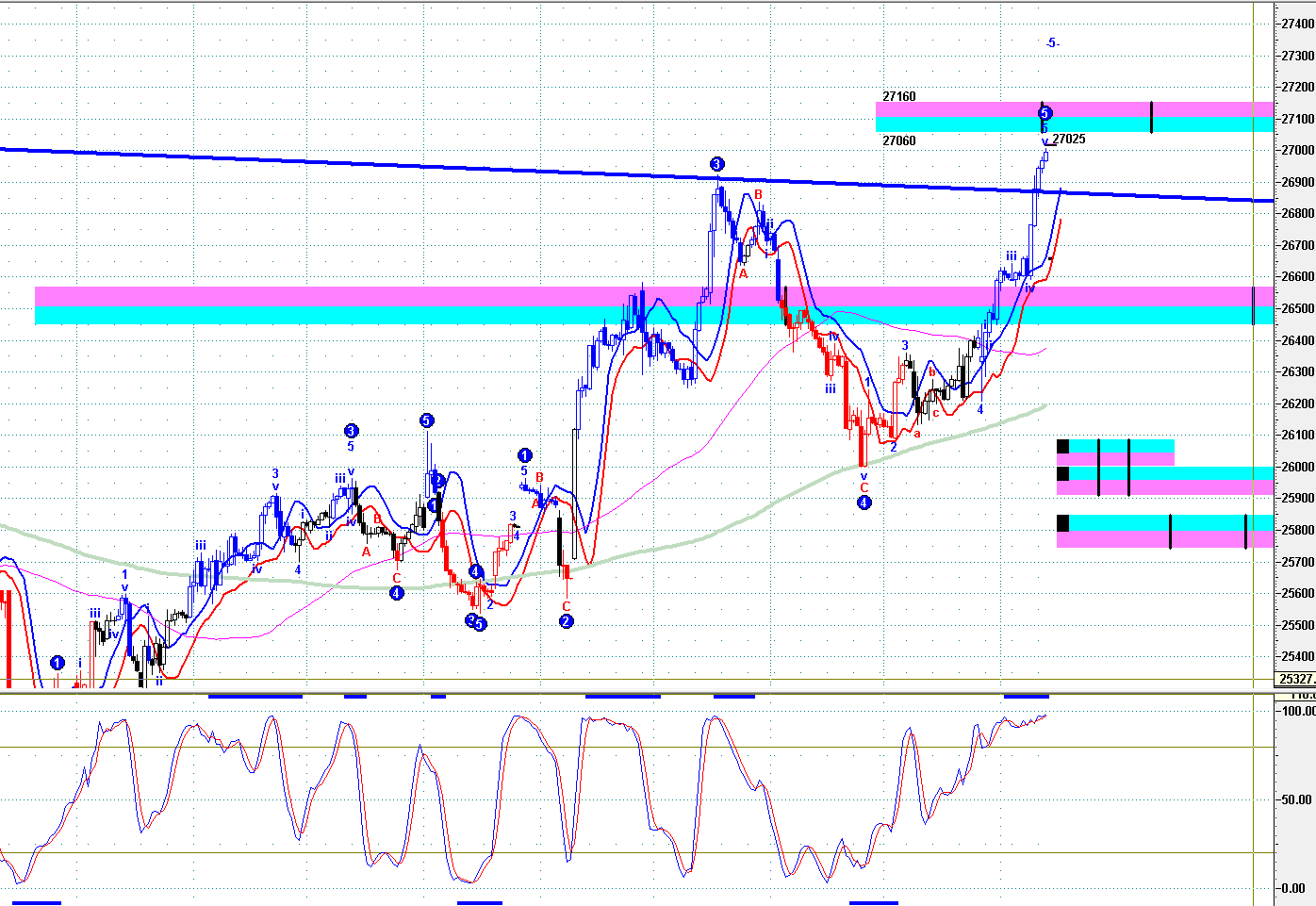This screenshot has width=1316, height=906.
Task: Select the 100.00 label on the oscillator axis
Action: pyautogui.click(x=1298, y=711)
